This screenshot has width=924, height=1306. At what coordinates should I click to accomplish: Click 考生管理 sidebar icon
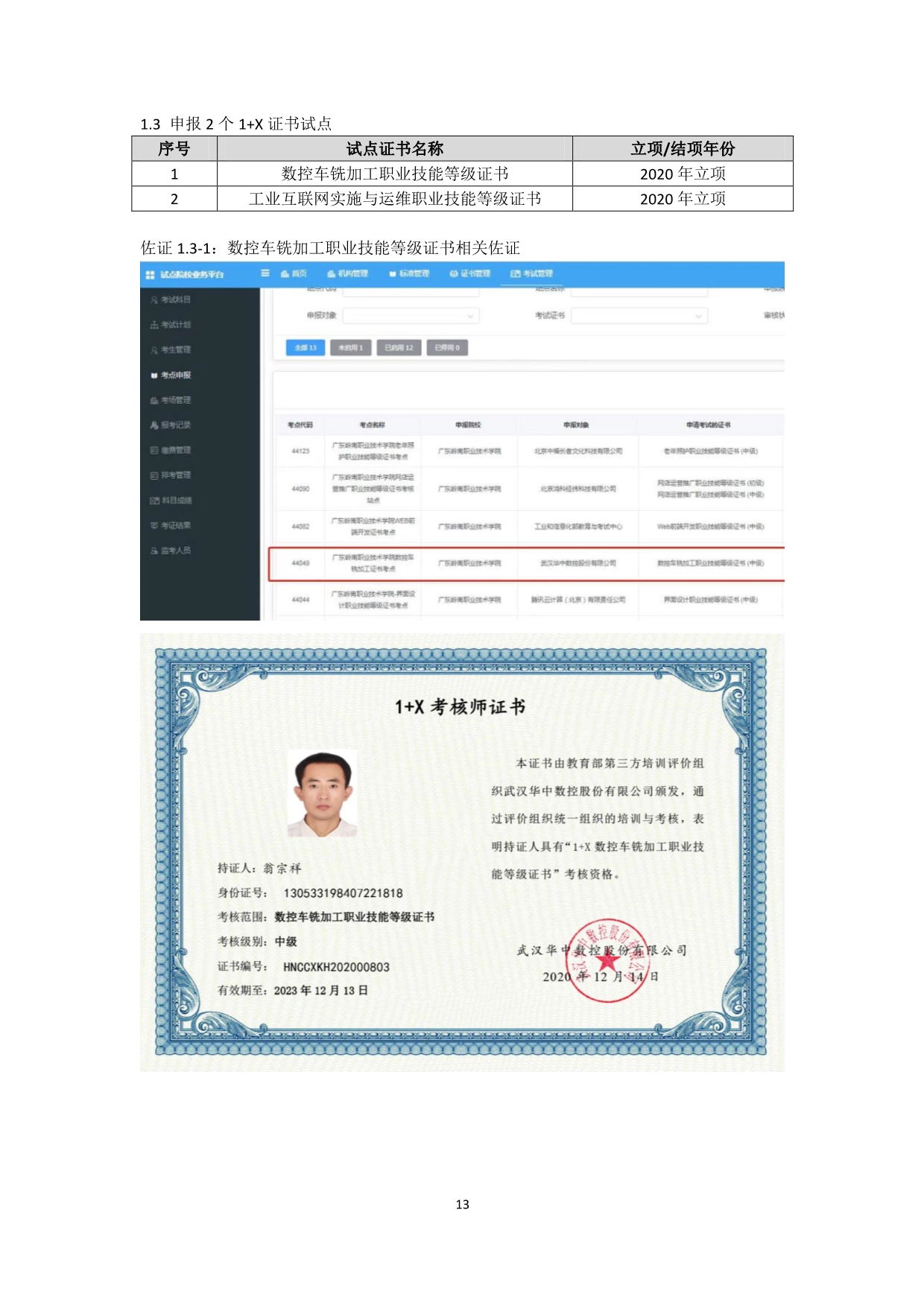[154, 350]
